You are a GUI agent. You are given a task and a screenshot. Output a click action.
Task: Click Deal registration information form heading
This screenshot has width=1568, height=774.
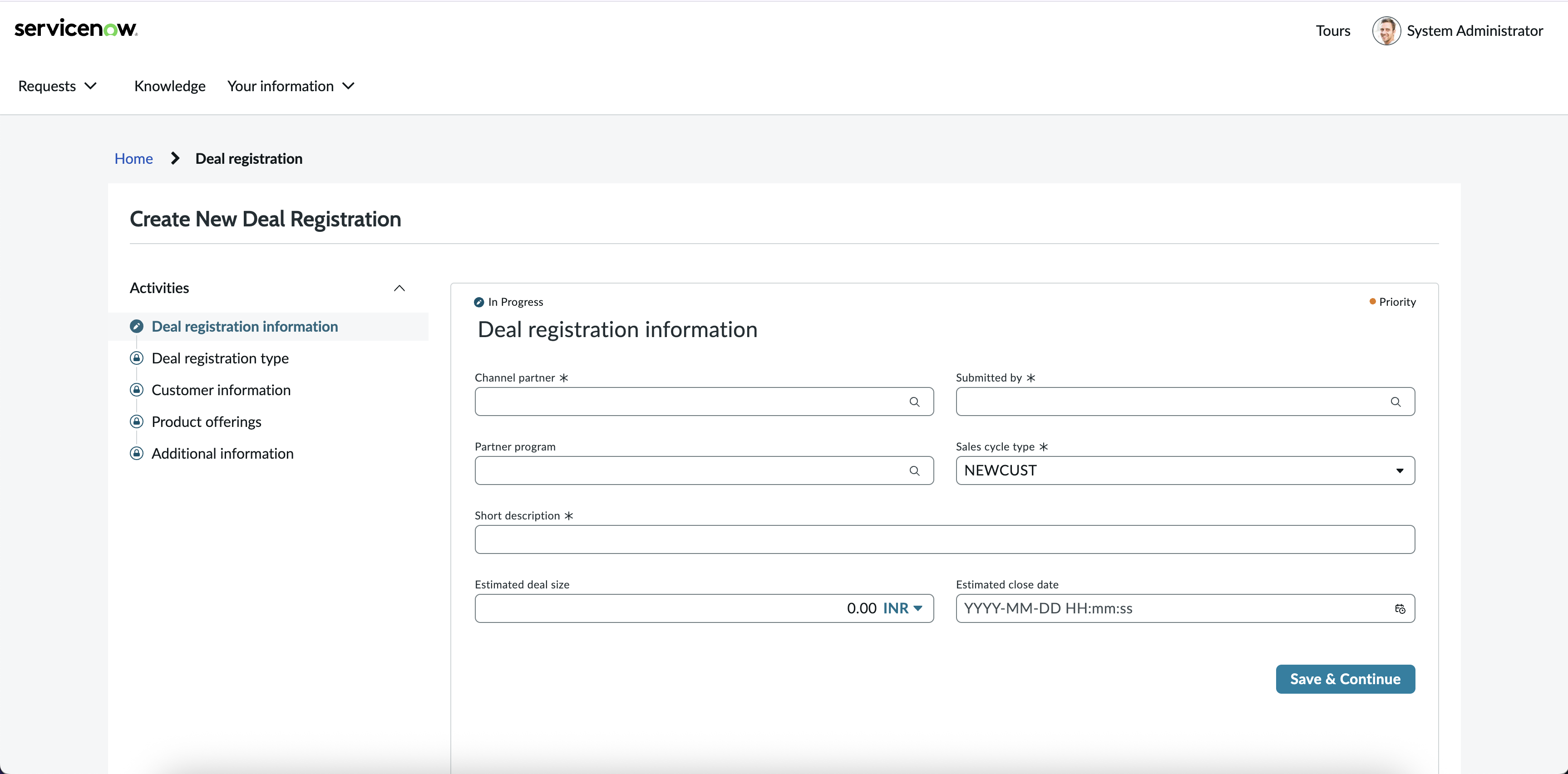tap(617, 329)
